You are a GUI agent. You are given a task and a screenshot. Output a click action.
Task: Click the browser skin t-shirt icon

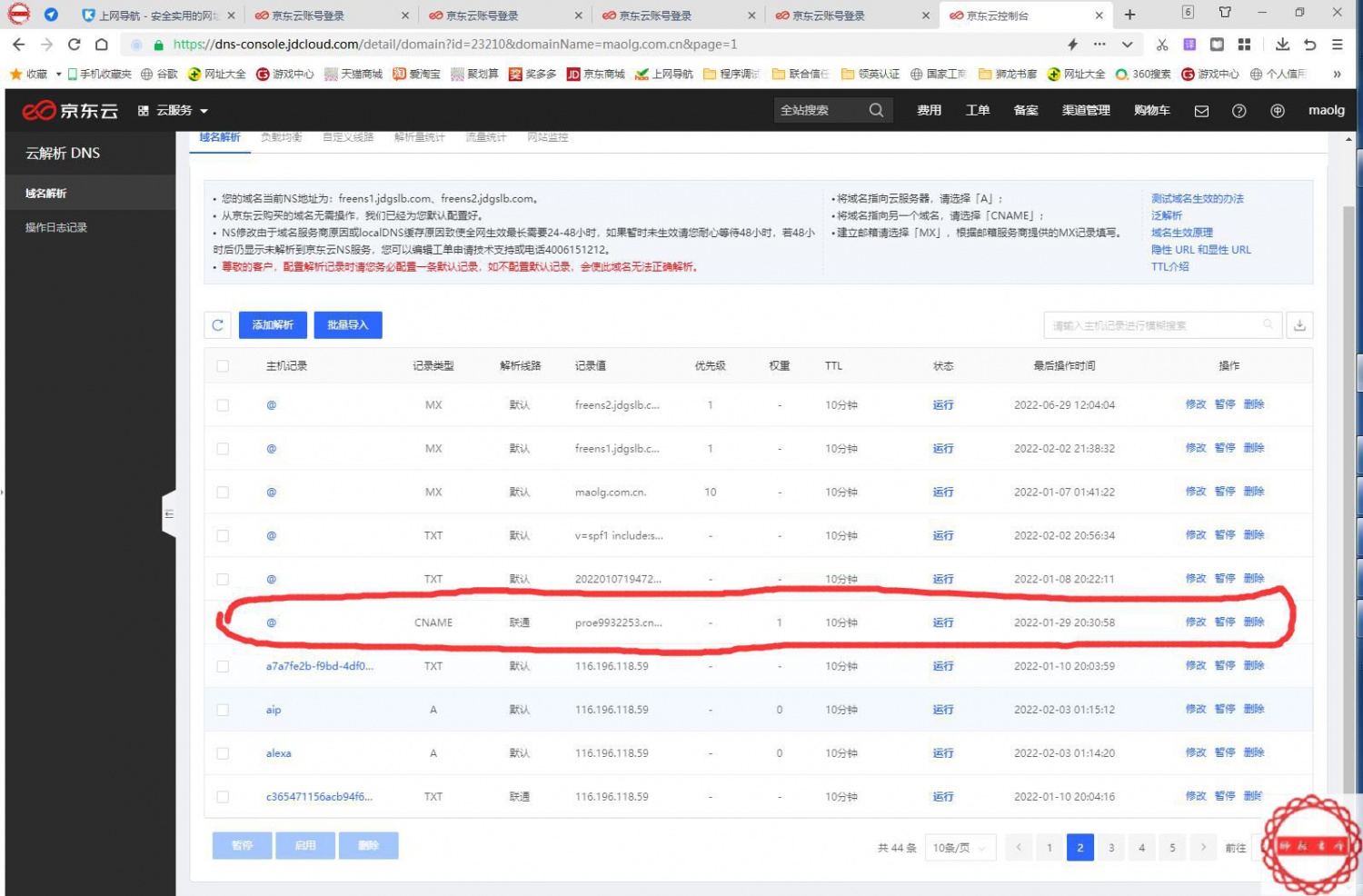[1225, 13]
